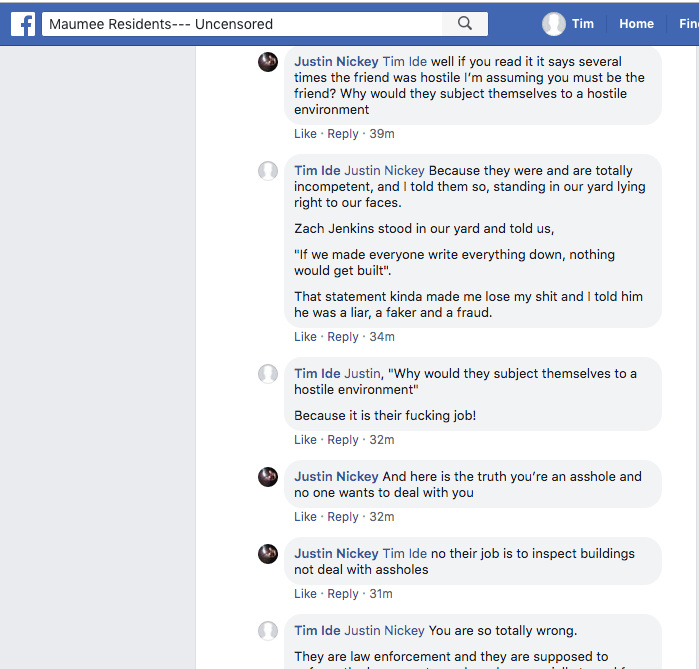
Task: Click the search magnifier button
Action: coord(465,24)
